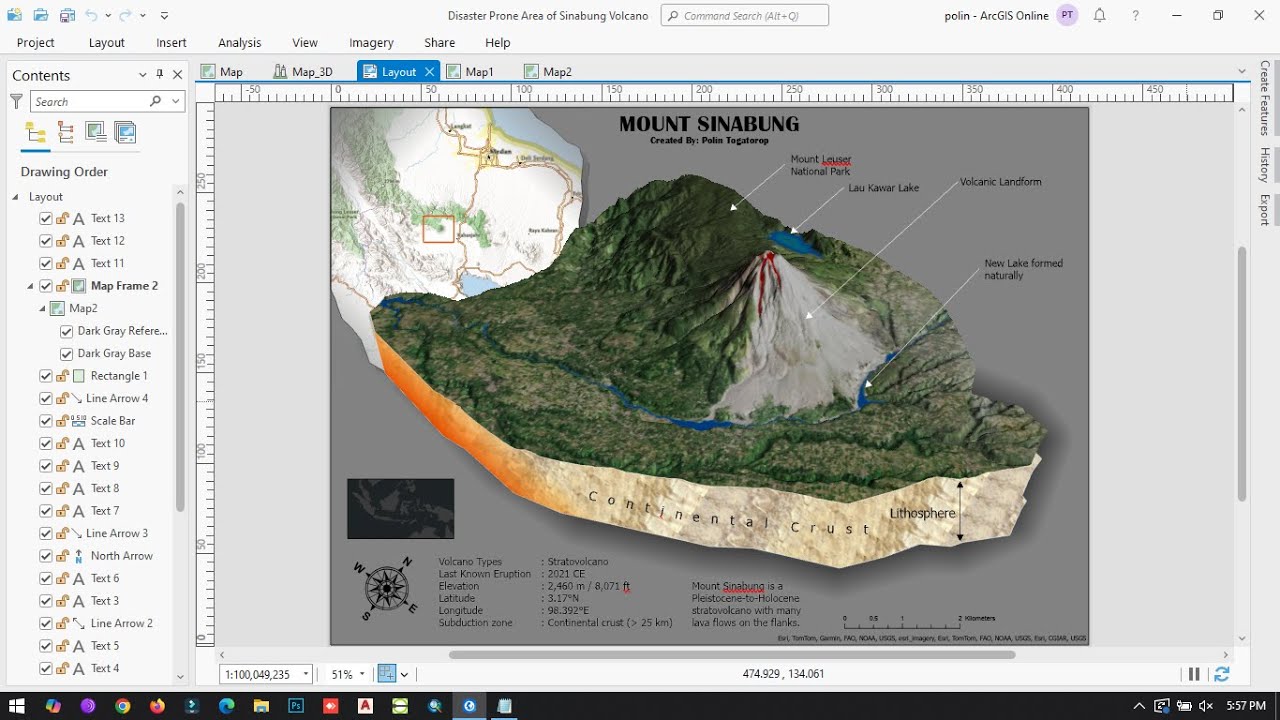
Task: Select List By Drawing Order icon
Action: 36,133
